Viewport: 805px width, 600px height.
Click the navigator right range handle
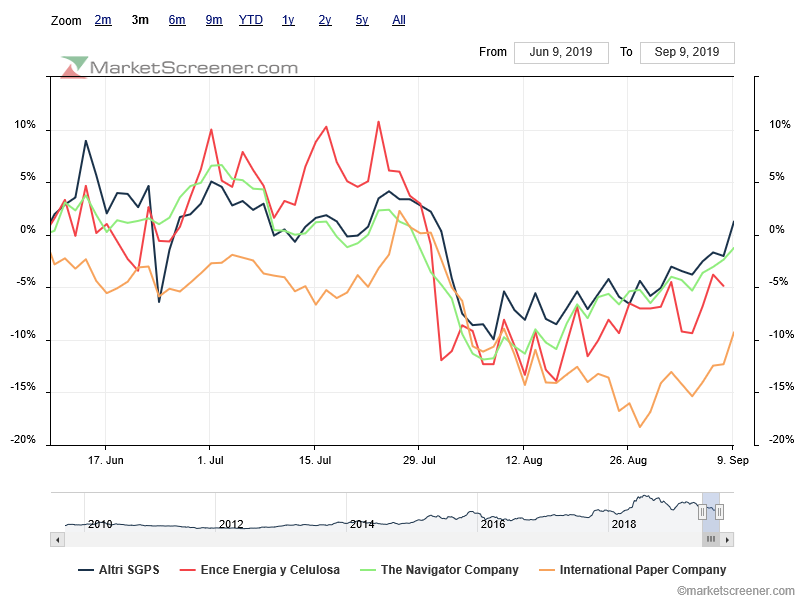click(719, 512)
